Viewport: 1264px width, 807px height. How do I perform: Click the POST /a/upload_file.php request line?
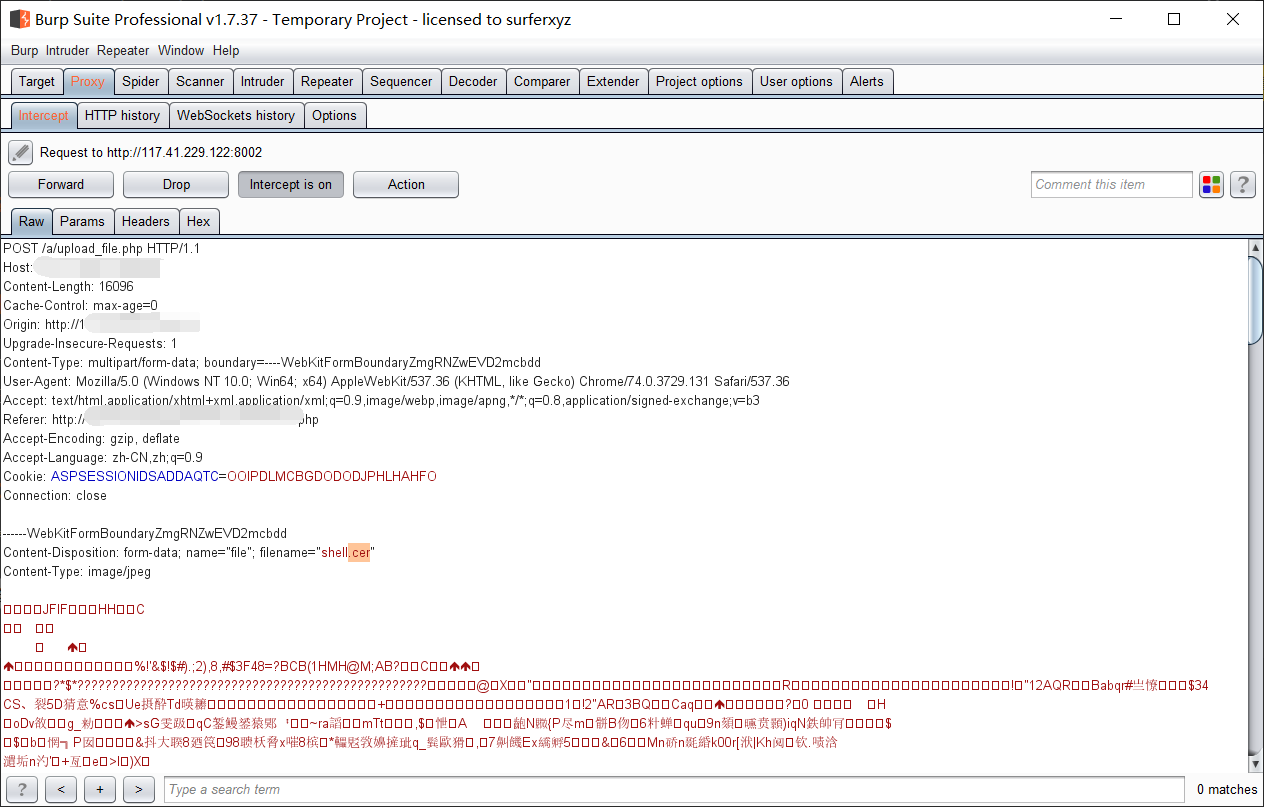pyautogui.click(x=102, y=248)
